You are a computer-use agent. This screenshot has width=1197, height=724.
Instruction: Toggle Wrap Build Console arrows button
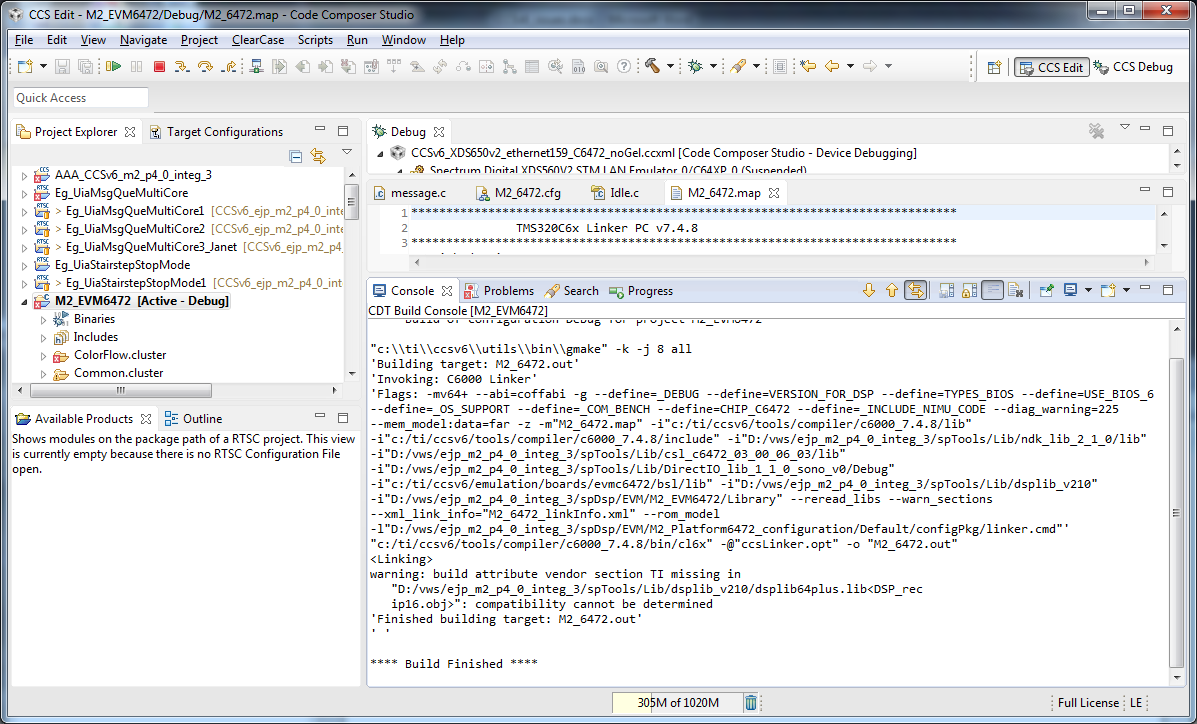click(915, 290)
